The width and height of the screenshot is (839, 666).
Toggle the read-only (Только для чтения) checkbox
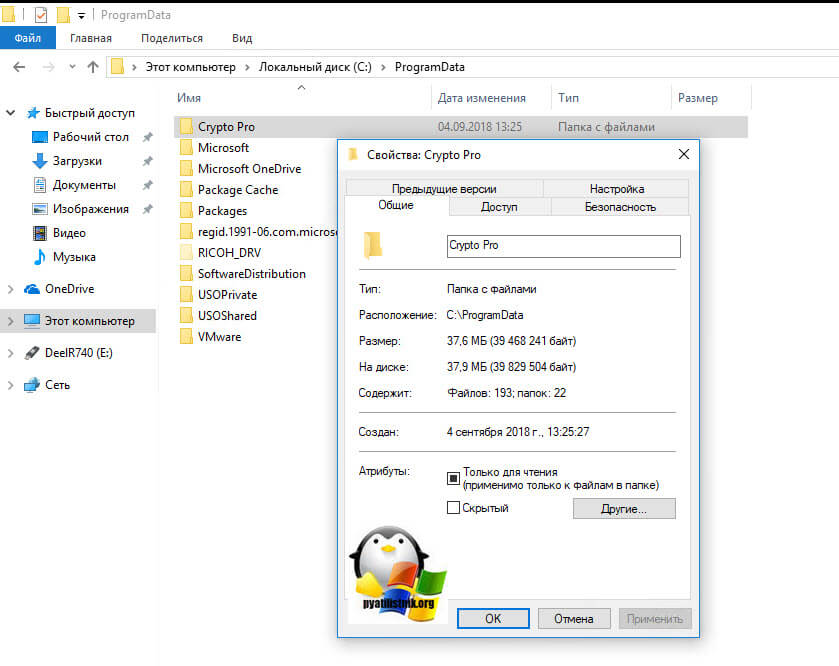pos(453,478)
